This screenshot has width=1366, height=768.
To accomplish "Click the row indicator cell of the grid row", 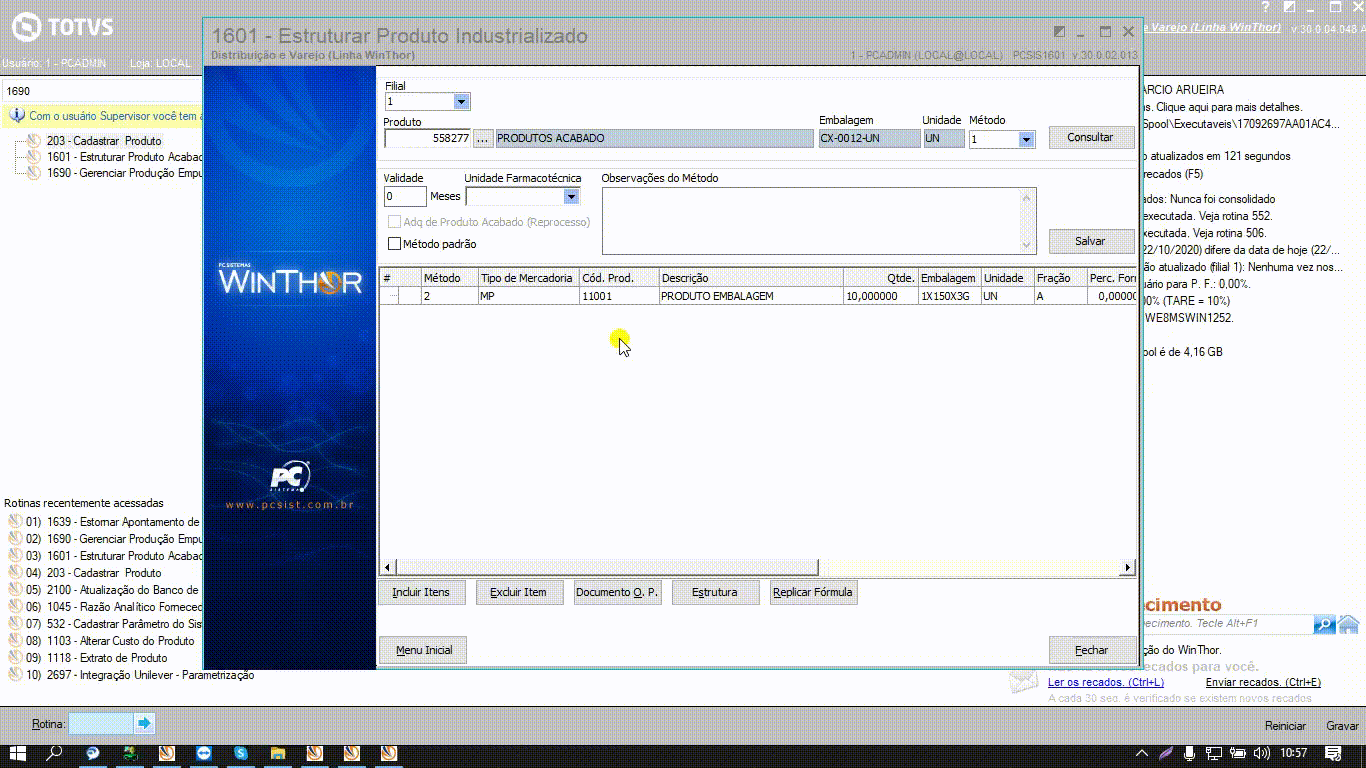I will (x=390, y=296).
